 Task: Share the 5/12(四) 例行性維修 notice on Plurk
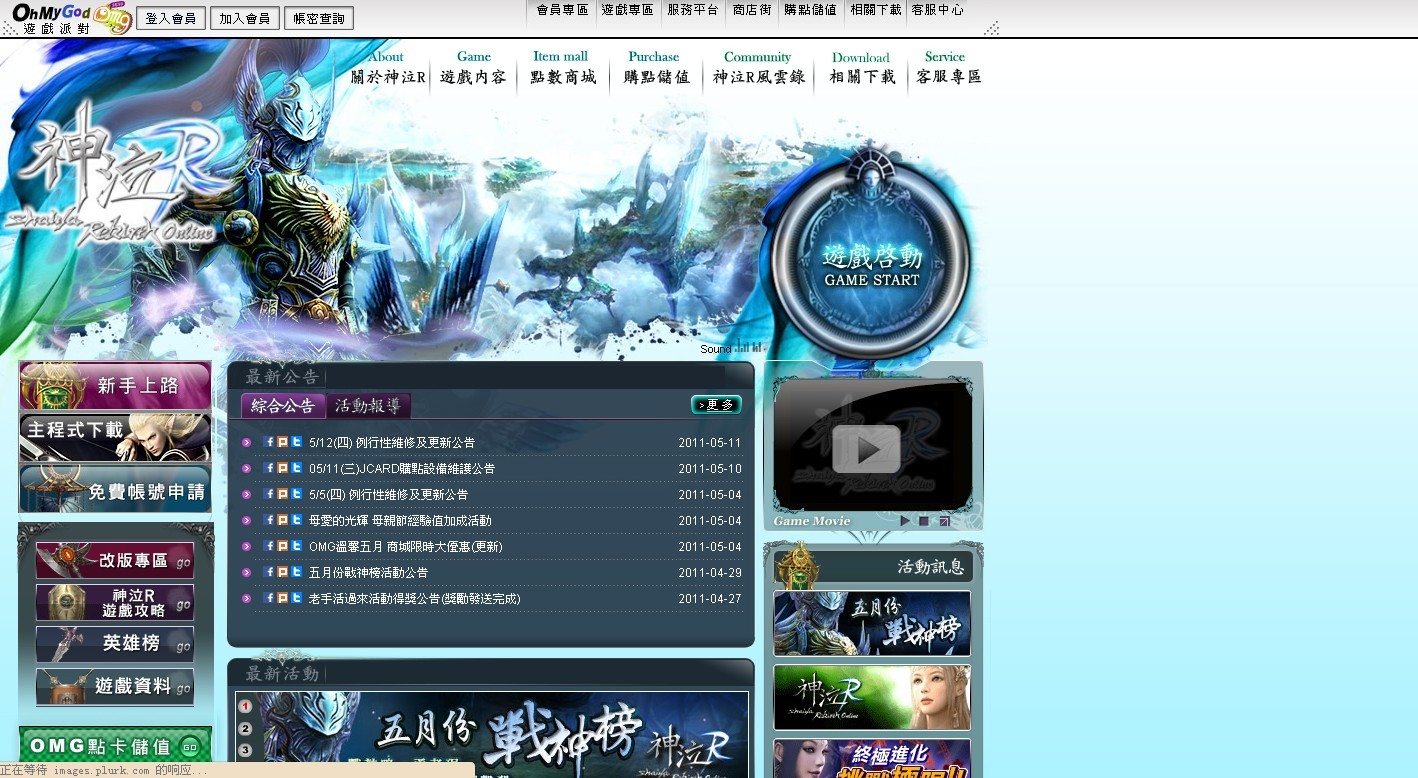tap(283, 442)
